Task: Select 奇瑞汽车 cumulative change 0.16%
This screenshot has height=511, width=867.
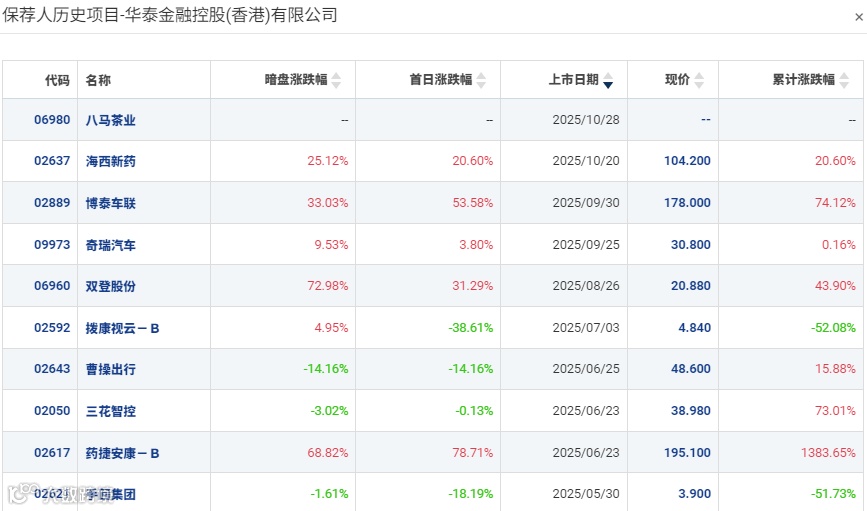Action: click(x=839, y=245)
